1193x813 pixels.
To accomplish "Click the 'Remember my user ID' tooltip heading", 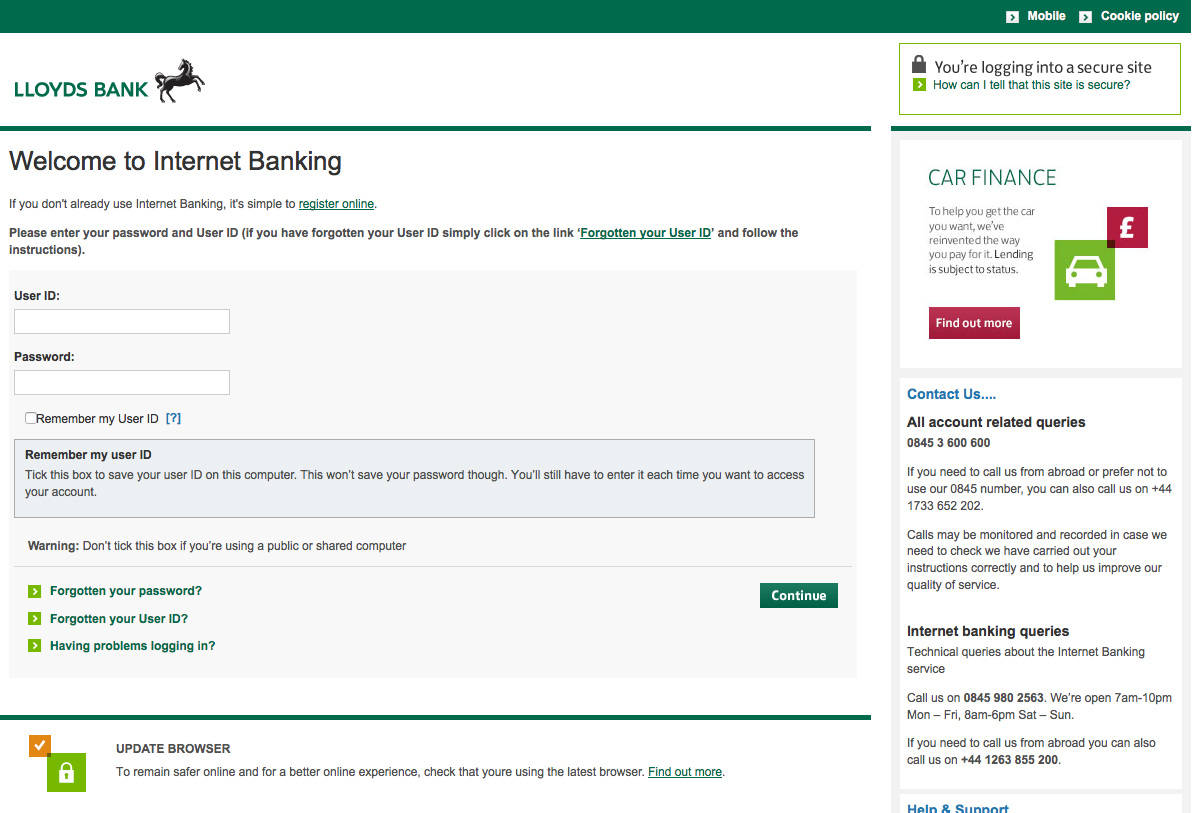I will click(x=88, y=455).
